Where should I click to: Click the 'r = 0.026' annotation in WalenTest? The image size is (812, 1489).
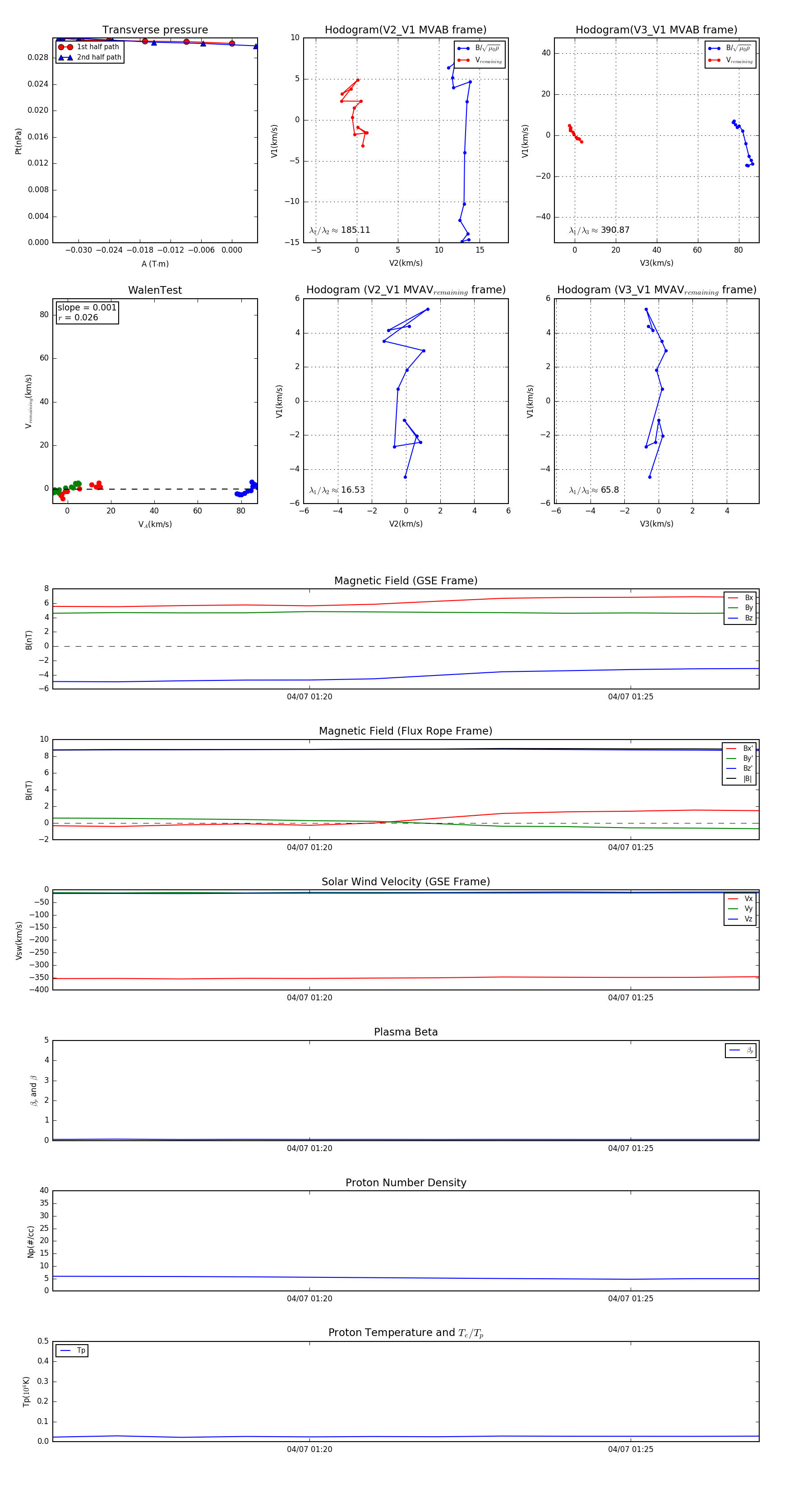pyautogui.click(x=78, y=317)
